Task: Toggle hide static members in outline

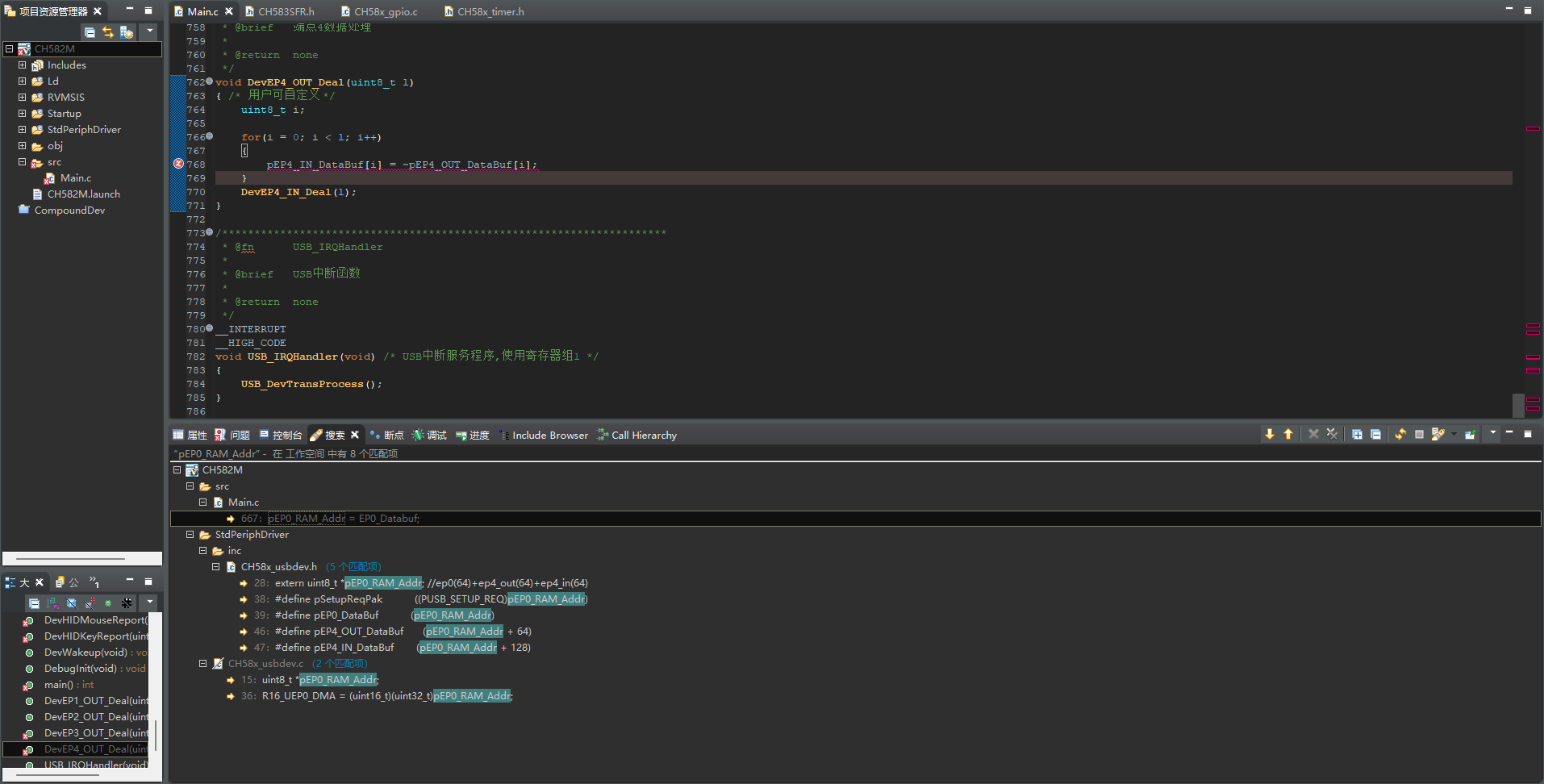Action: click(90, 603)
